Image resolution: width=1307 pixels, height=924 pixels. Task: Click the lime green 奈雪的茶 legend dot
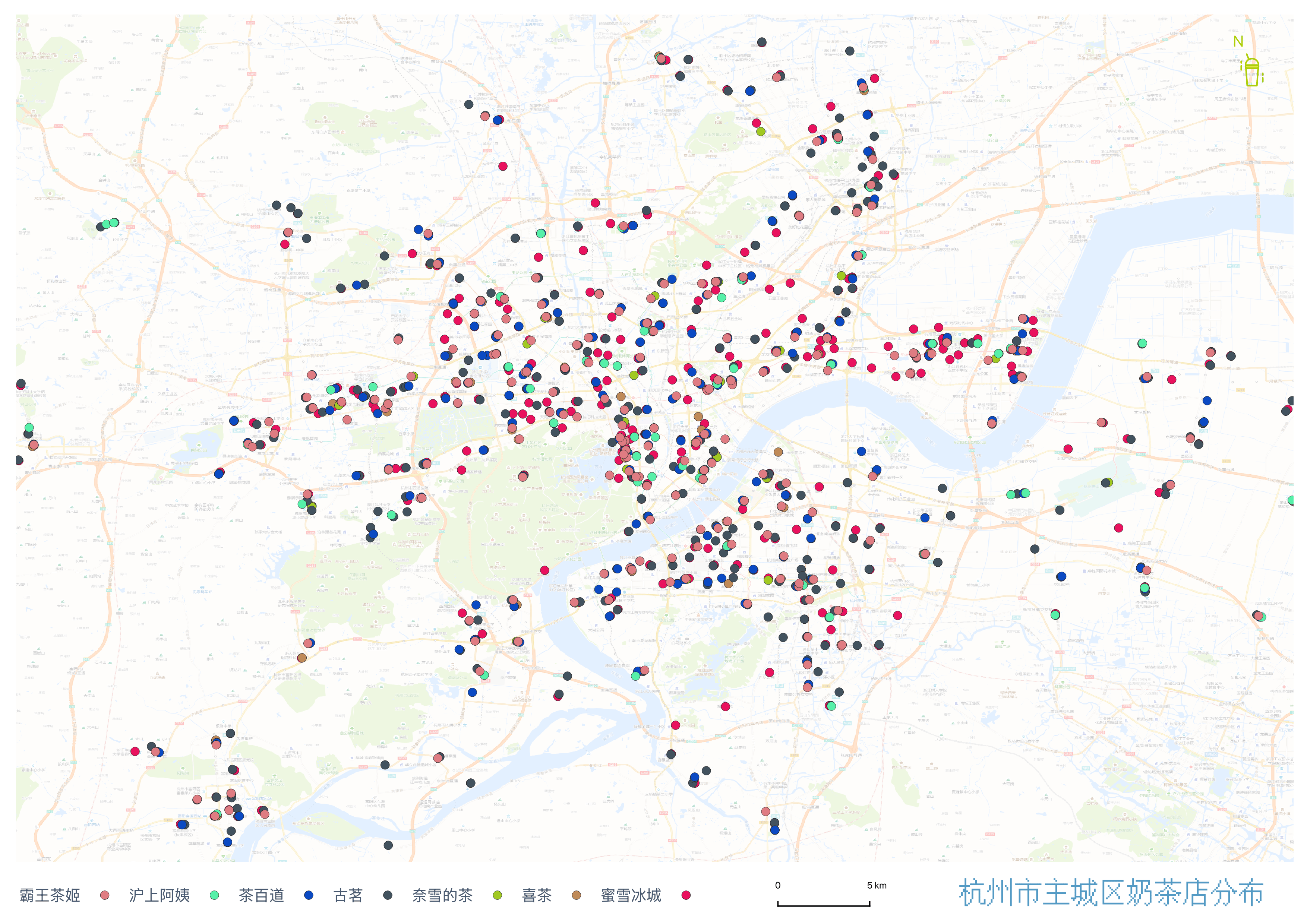[x=498, y=895]
